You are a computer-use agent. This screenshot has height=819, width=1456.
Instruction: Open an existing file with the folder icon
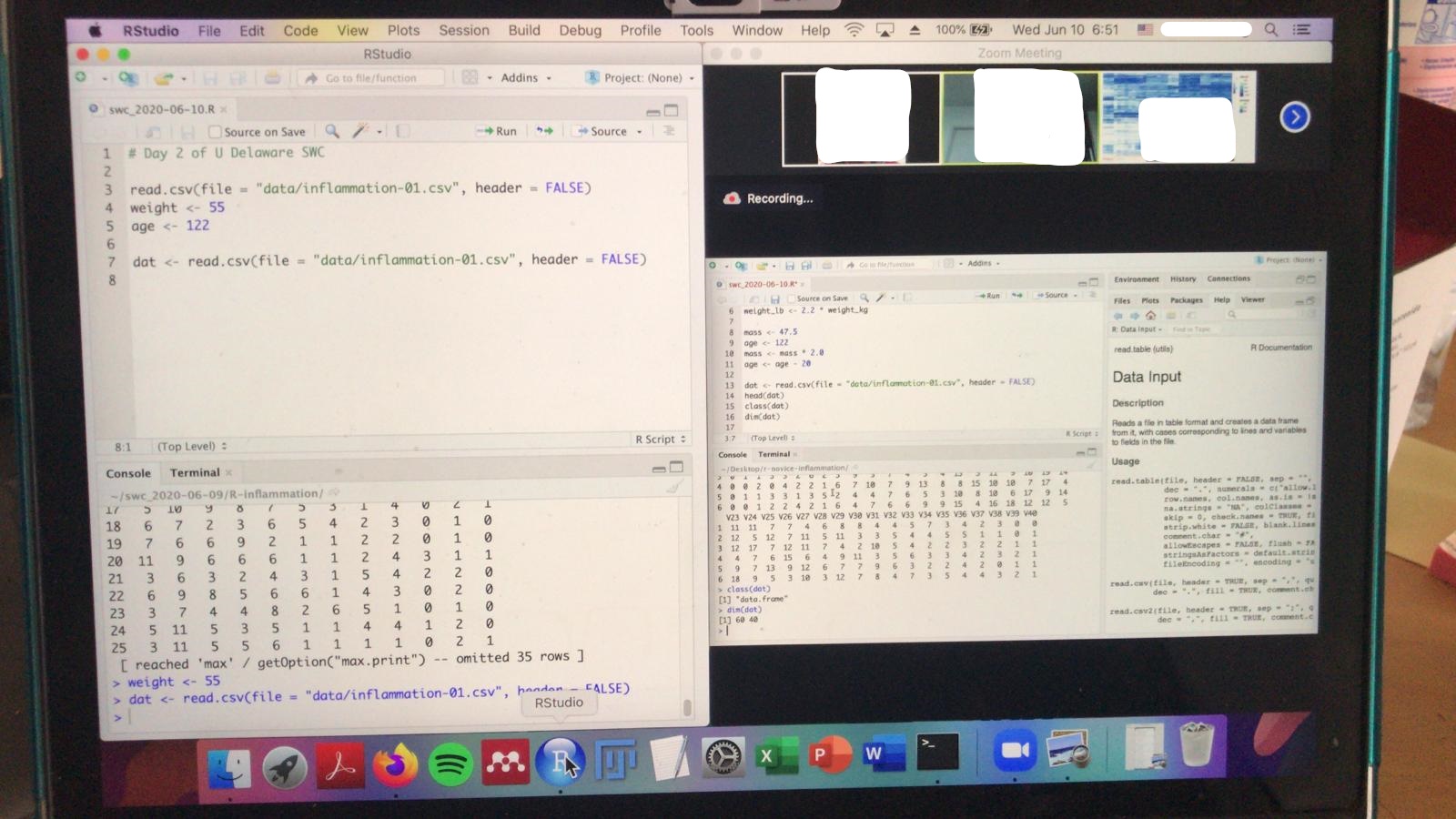tap(162, 77)
